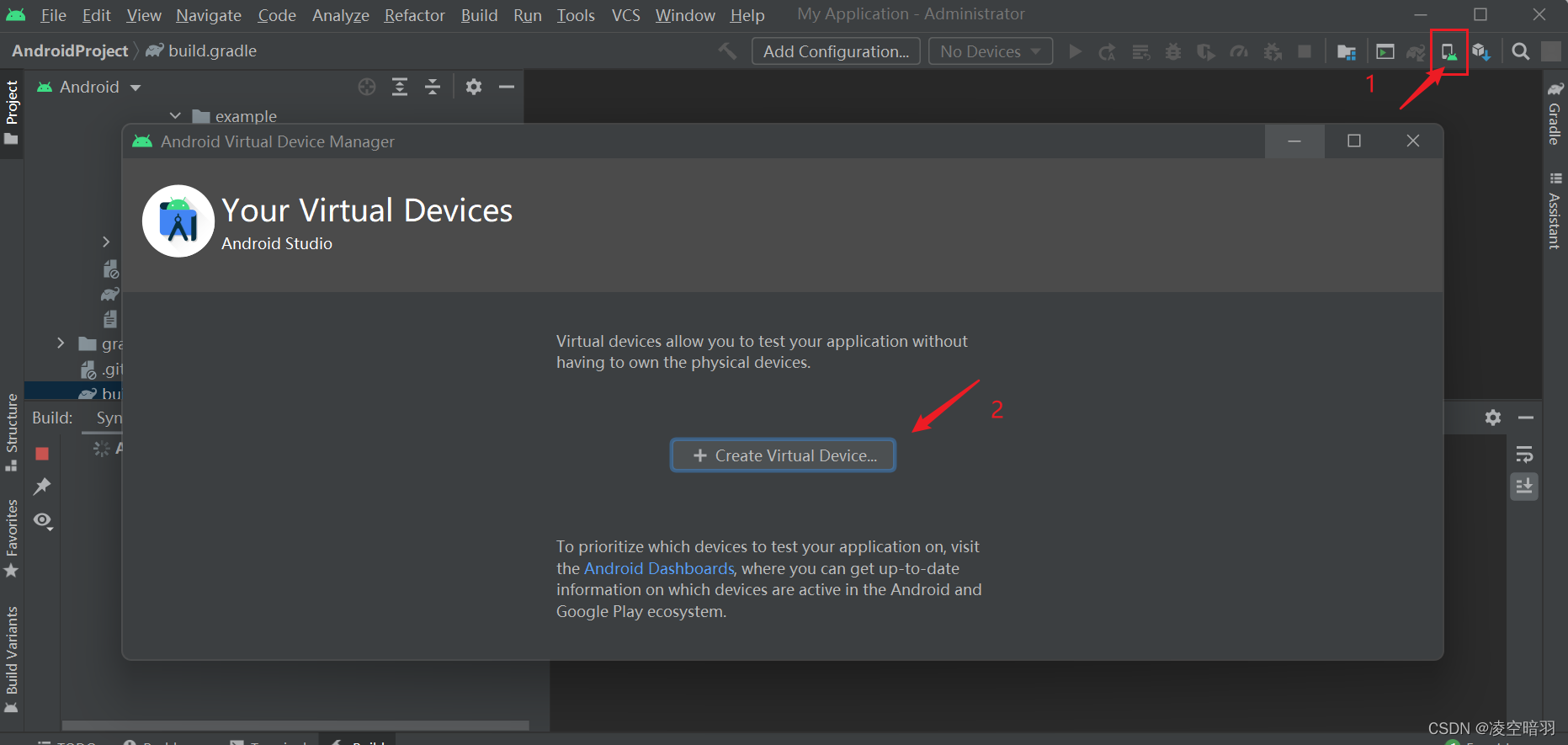Screen dimensions: 1568x745
Task: Open the Gradle side tool window
Action: (x=1555, y=113)
